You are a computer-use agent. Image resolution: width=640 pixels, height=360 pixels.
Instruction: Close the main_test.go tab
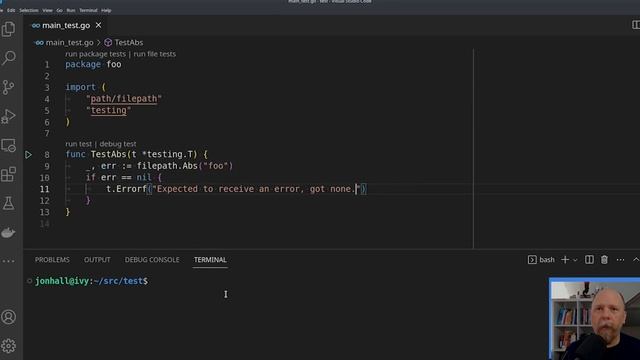[98, 25]
